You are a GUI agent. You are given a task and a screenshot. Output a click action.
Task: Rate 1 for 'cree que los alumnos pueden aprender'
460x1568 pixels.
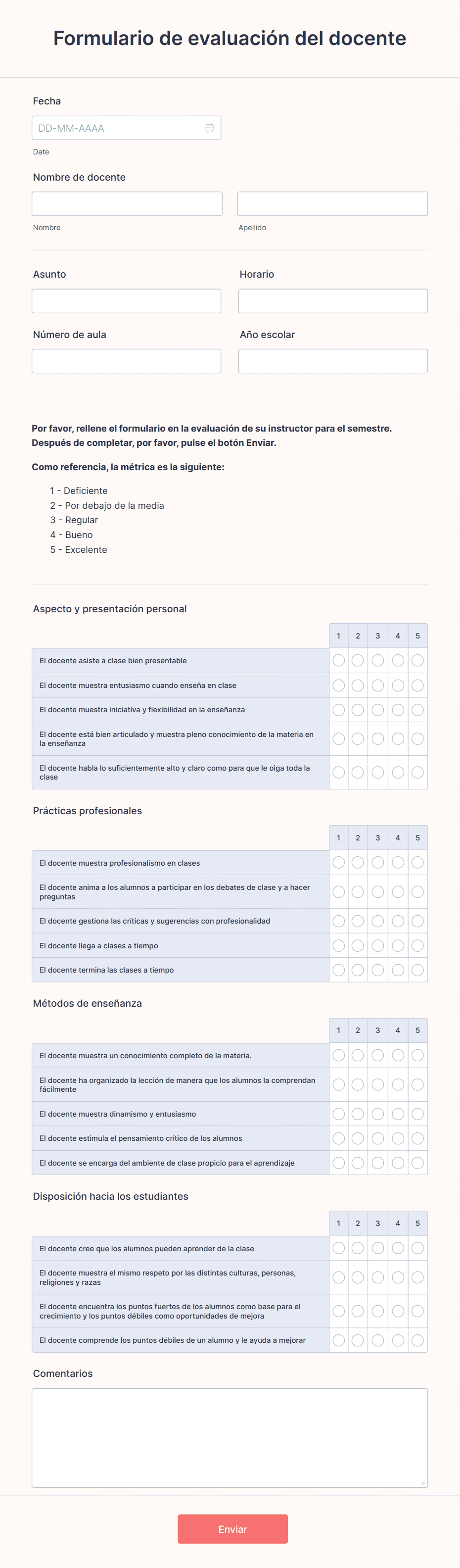(x=339, y=1248)
